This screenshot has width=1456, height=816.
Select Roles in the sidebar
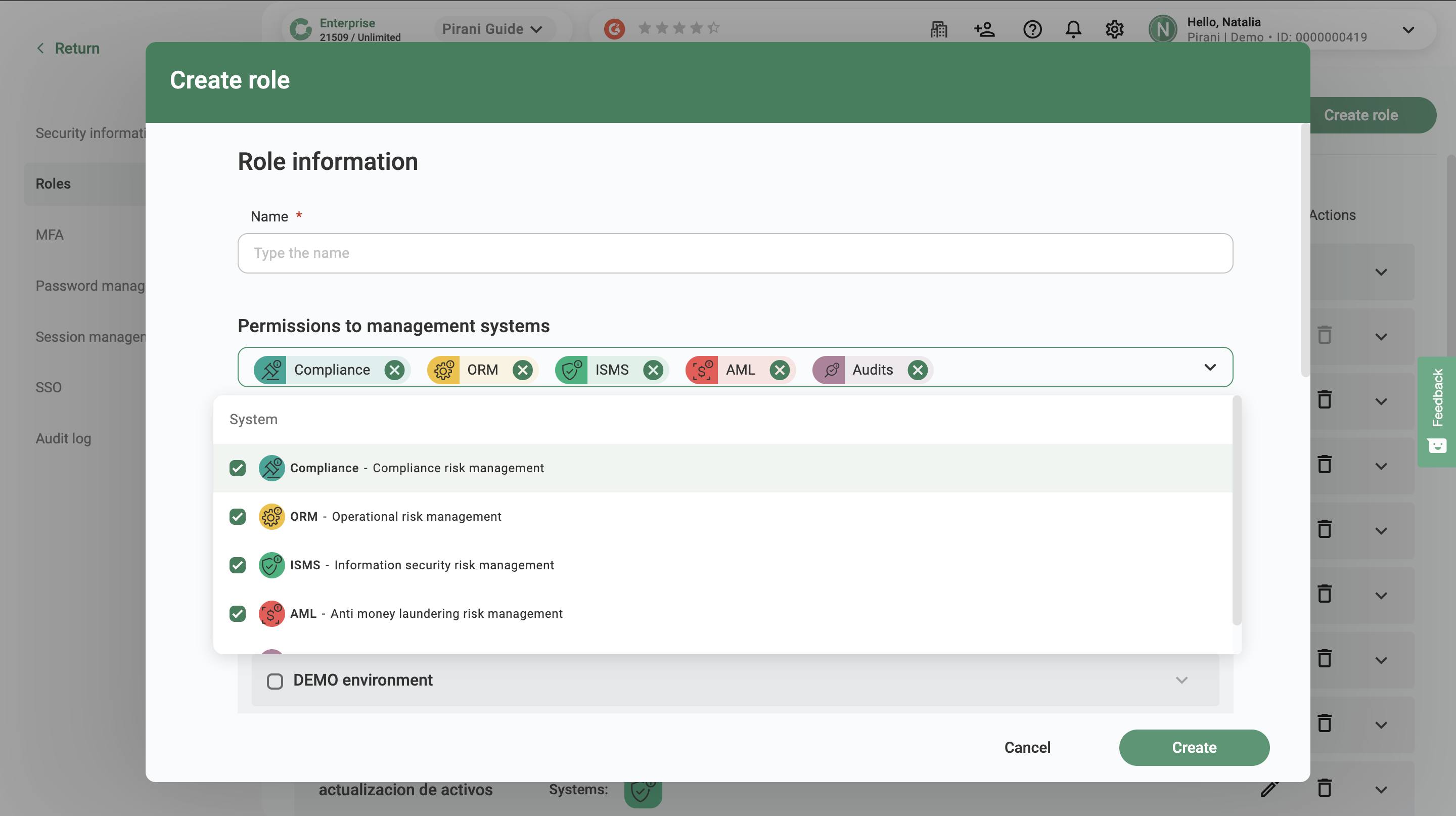(85, 184)
